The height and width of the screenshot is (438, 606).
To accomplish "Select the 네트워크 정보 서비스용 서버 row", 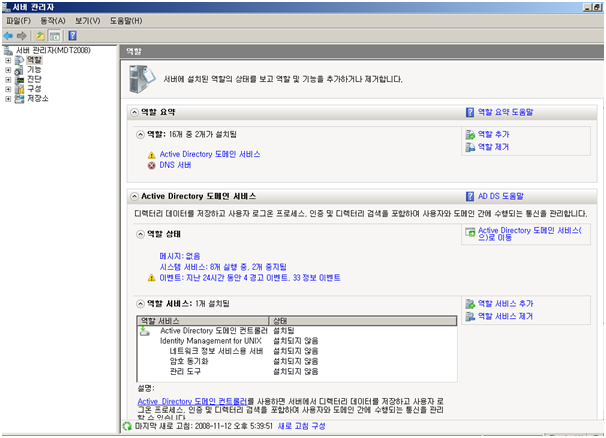I will click(x=296, y=351).
